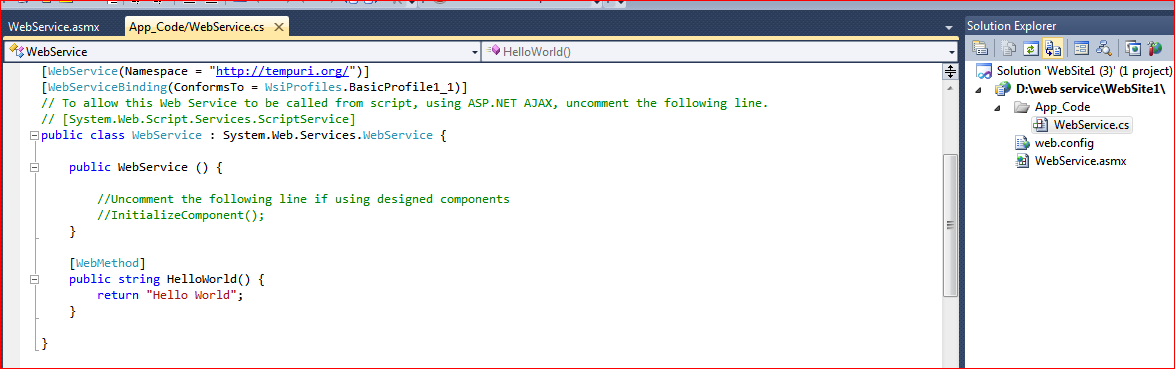The height and width of the screenshot is (369, 1175).
Task: Click the "public class WebService" declaration line
Action: tap(244, 136)
